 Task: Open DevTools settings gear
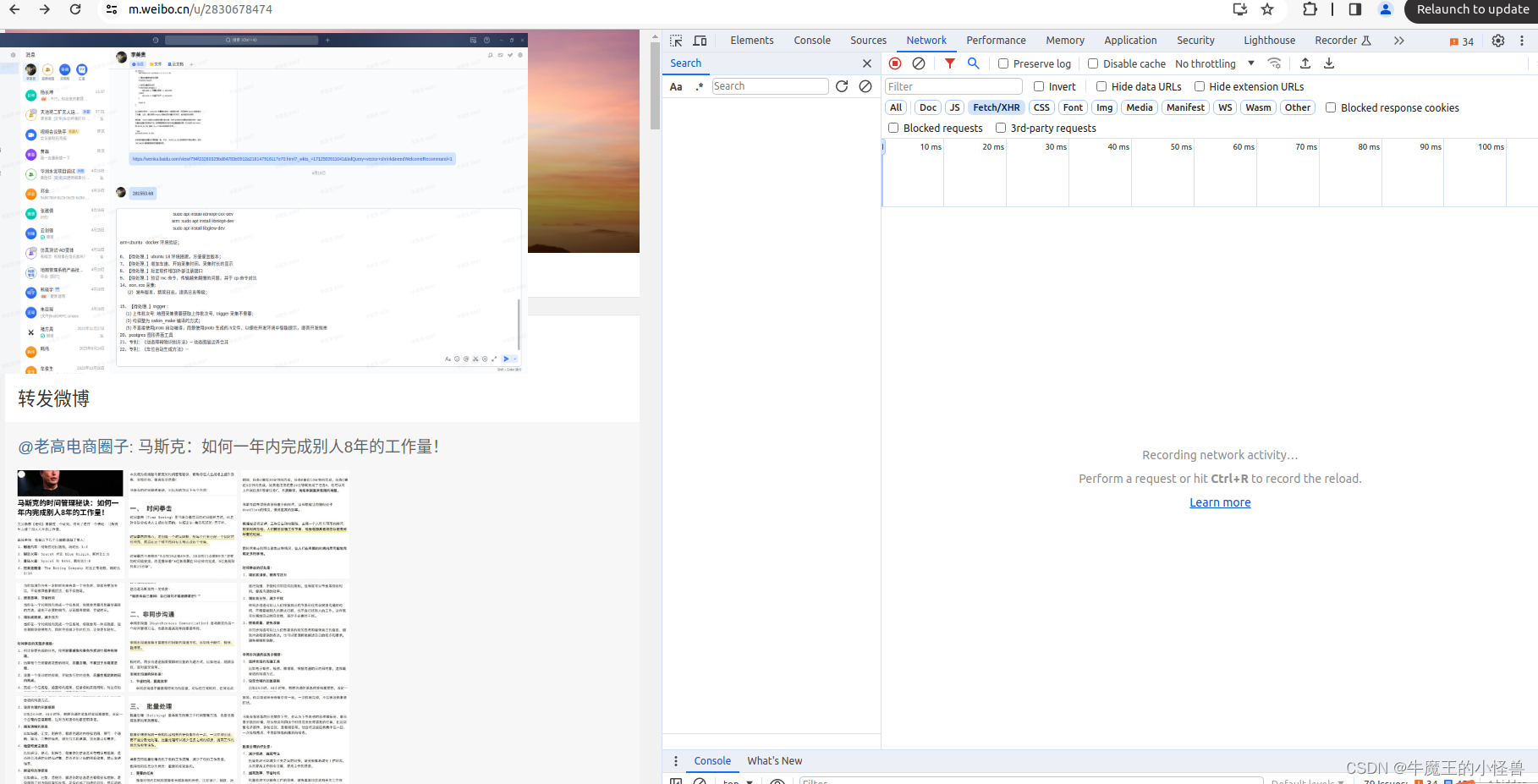[x=1498, y=41]
